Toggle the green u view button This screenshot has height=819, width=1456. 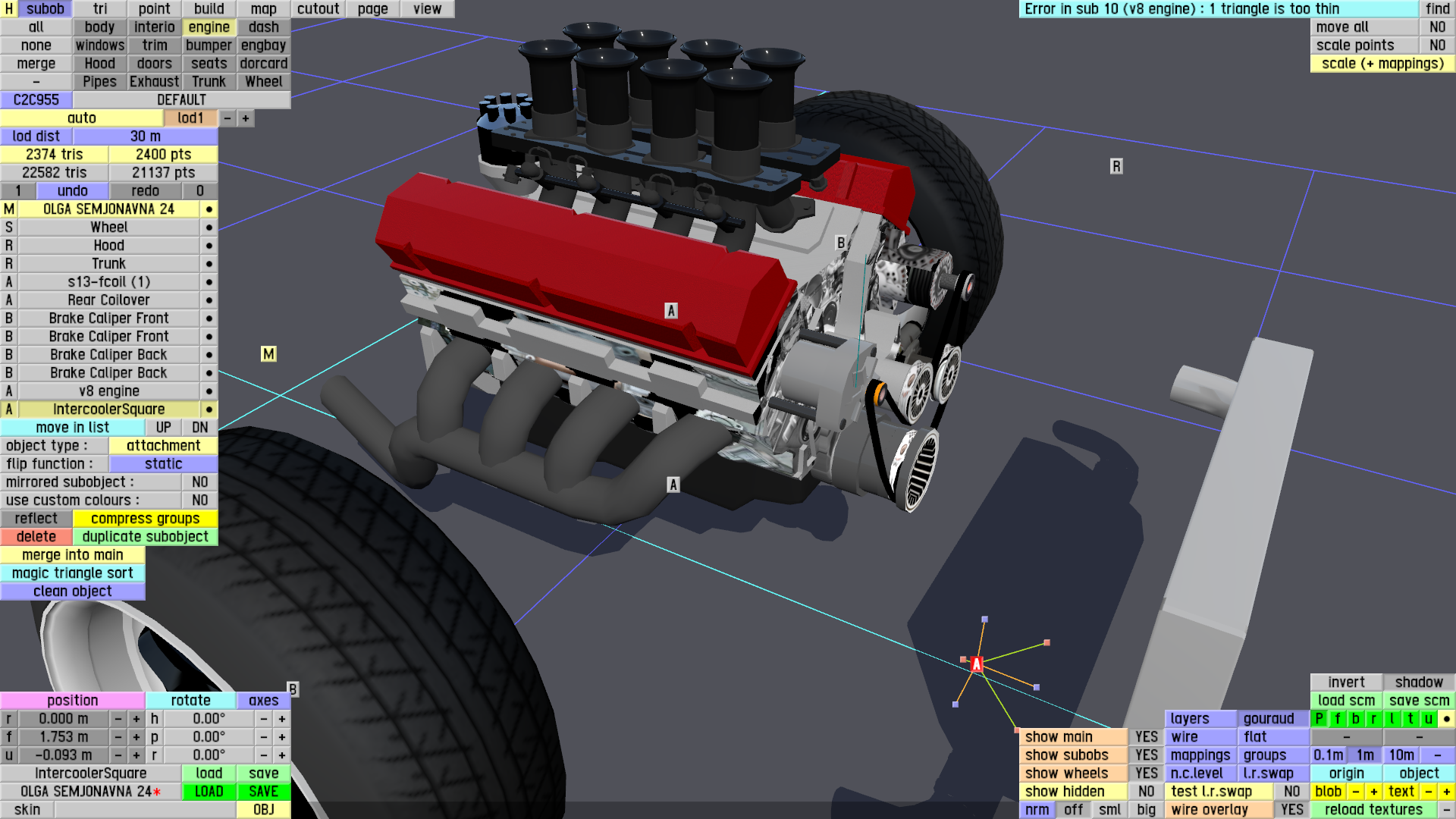tap(1428, 719)
